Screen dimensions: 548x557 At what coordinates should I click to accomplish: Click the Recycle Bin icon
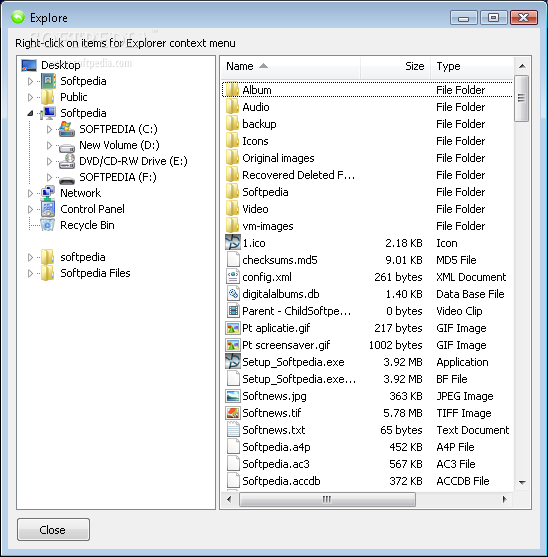click(48, 225)
